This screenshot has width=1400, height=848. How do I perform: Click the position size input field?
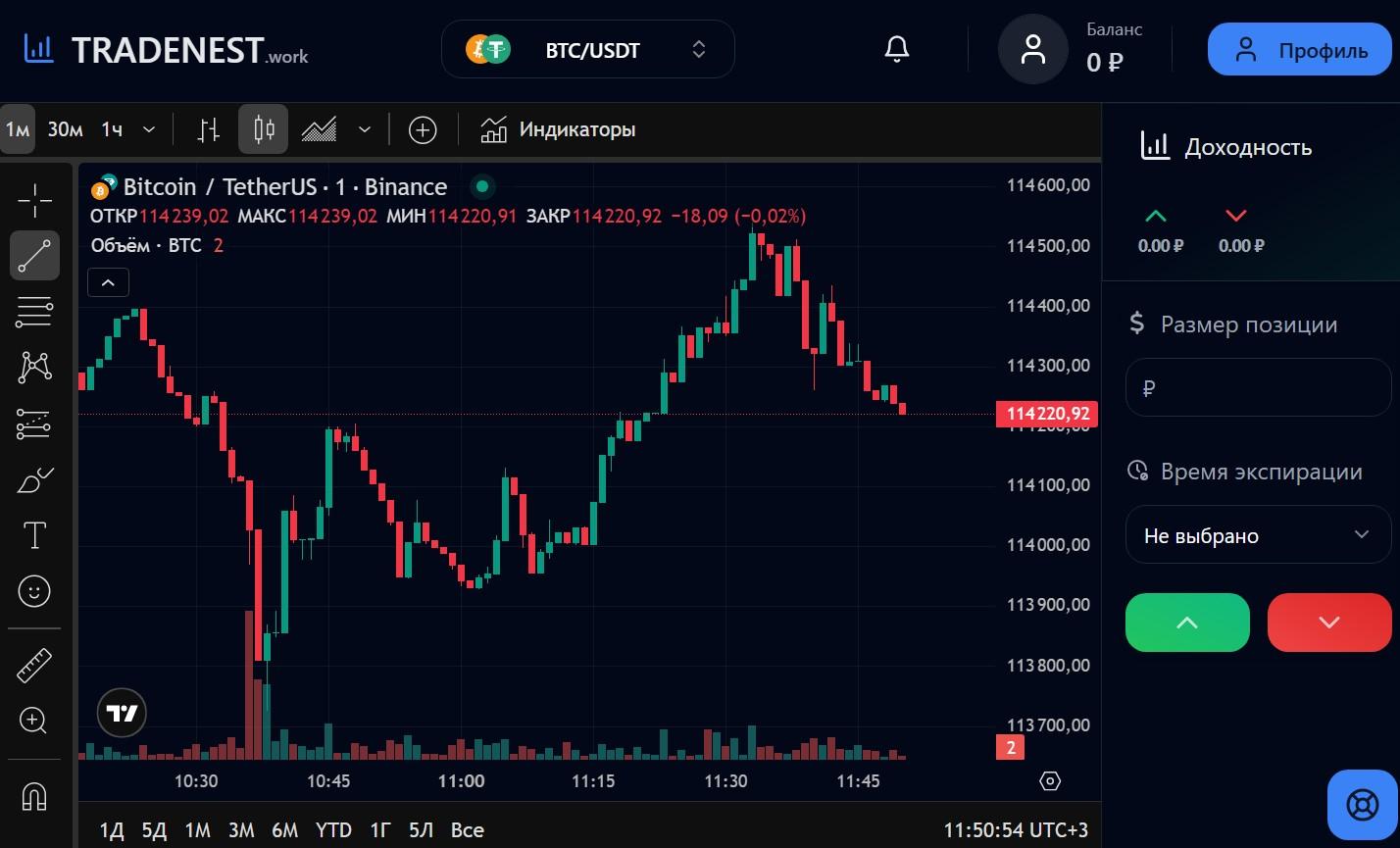tap(1258, 388)
